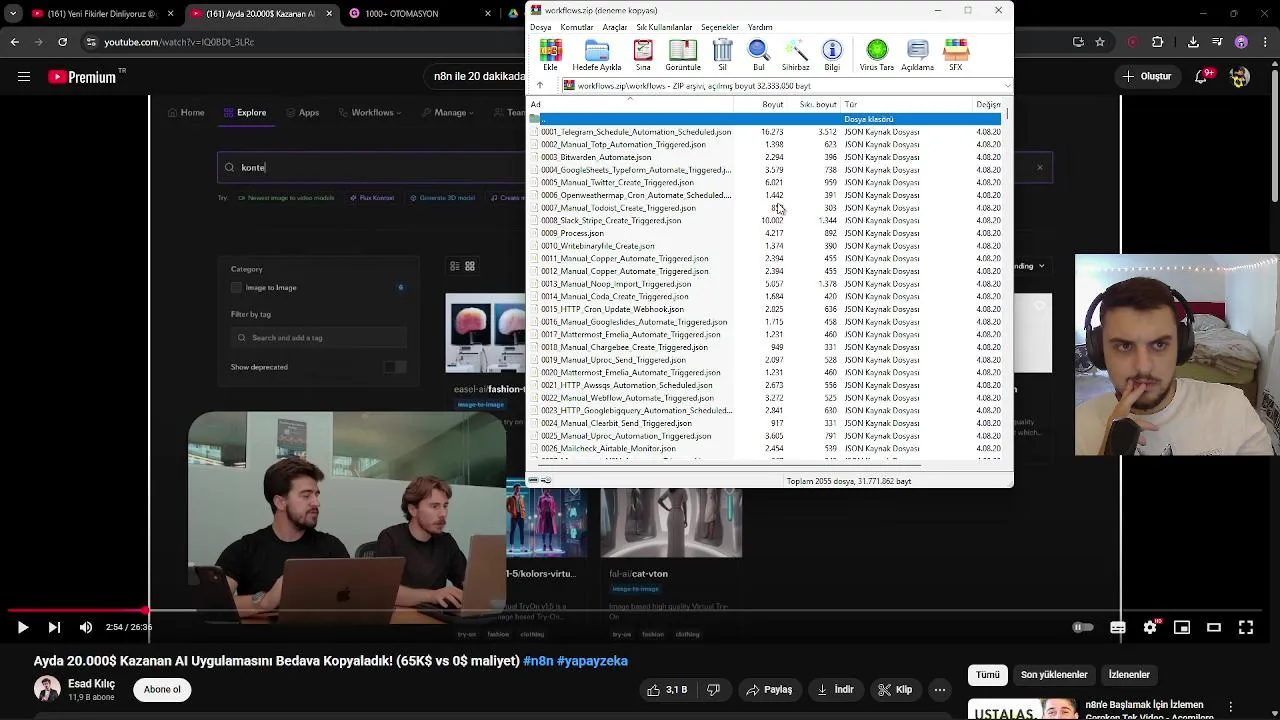
Task: Toggle autoplay switch in the player
Action: pyautogui.click(x=1083, y=627)
